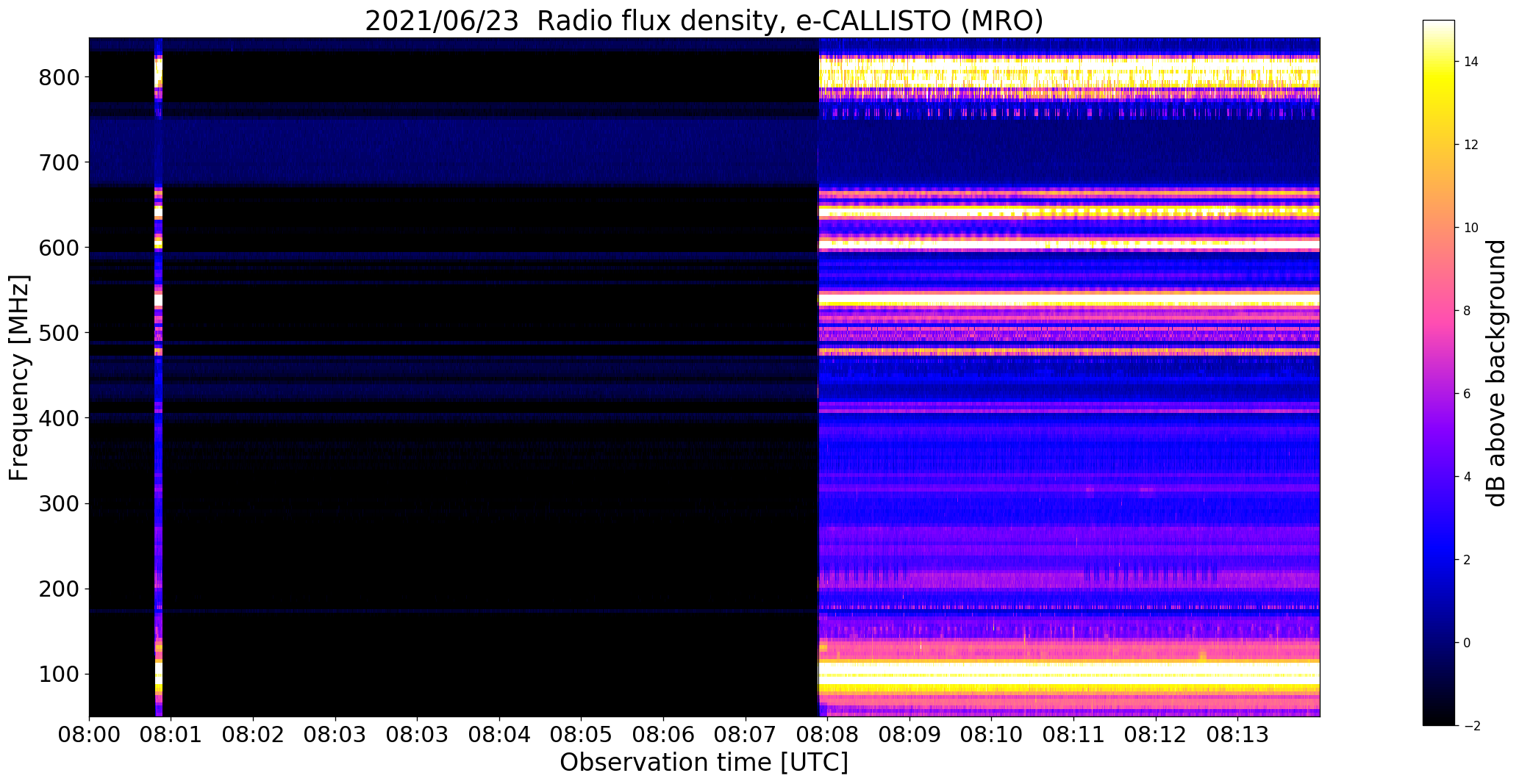Click the "Observation time [UTC]" x-axis label
This screenshot has width=1519, height=784.
[704, 763]
